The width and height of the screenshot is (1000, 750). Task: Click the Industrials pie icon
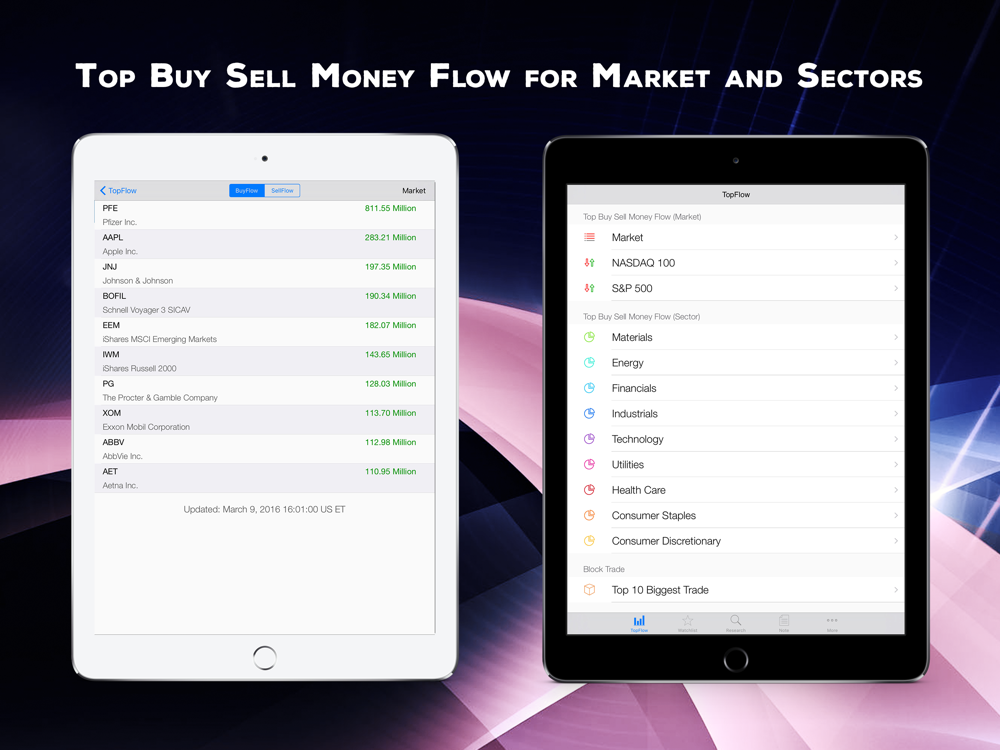pos(589,414)
